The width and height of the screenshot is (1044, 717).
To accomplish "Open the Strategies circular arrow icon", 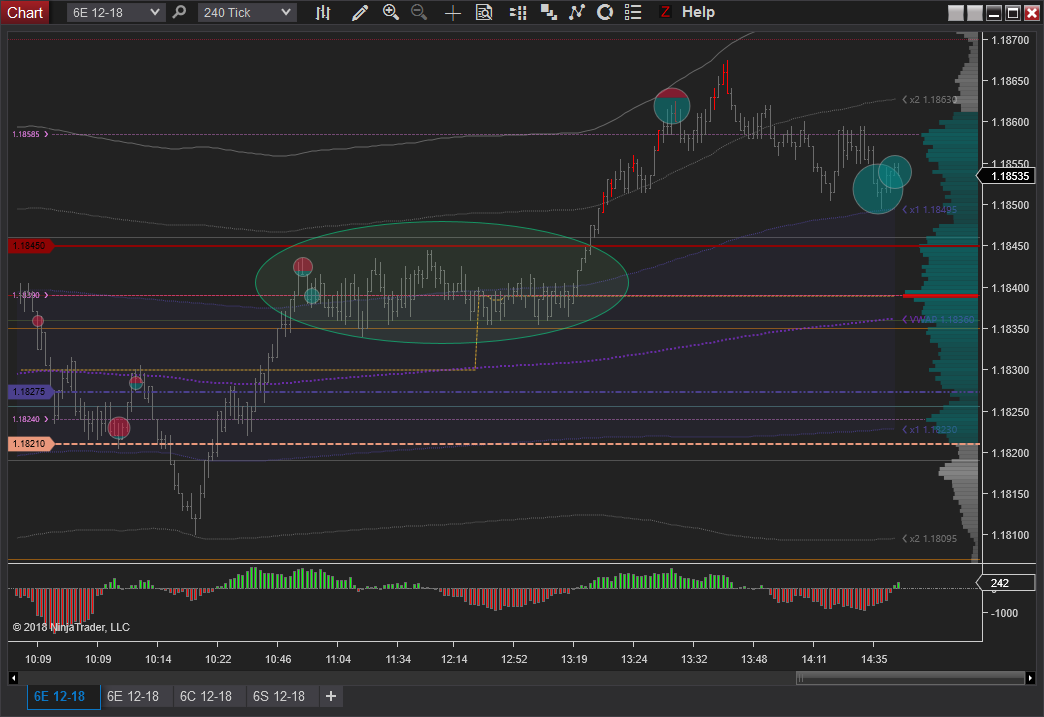I will click(605, 12).
